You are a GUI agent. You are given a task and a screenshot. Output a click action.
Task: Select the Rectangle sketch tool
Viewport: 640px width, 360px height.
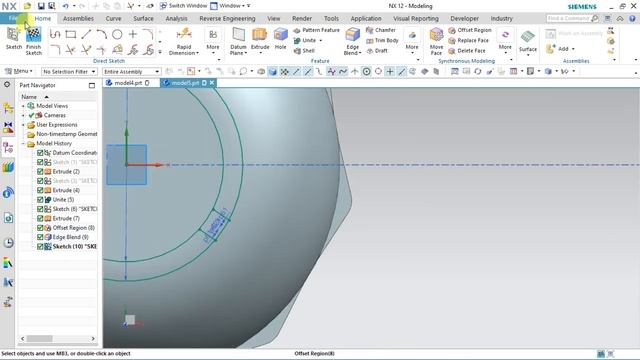(71, 34)
